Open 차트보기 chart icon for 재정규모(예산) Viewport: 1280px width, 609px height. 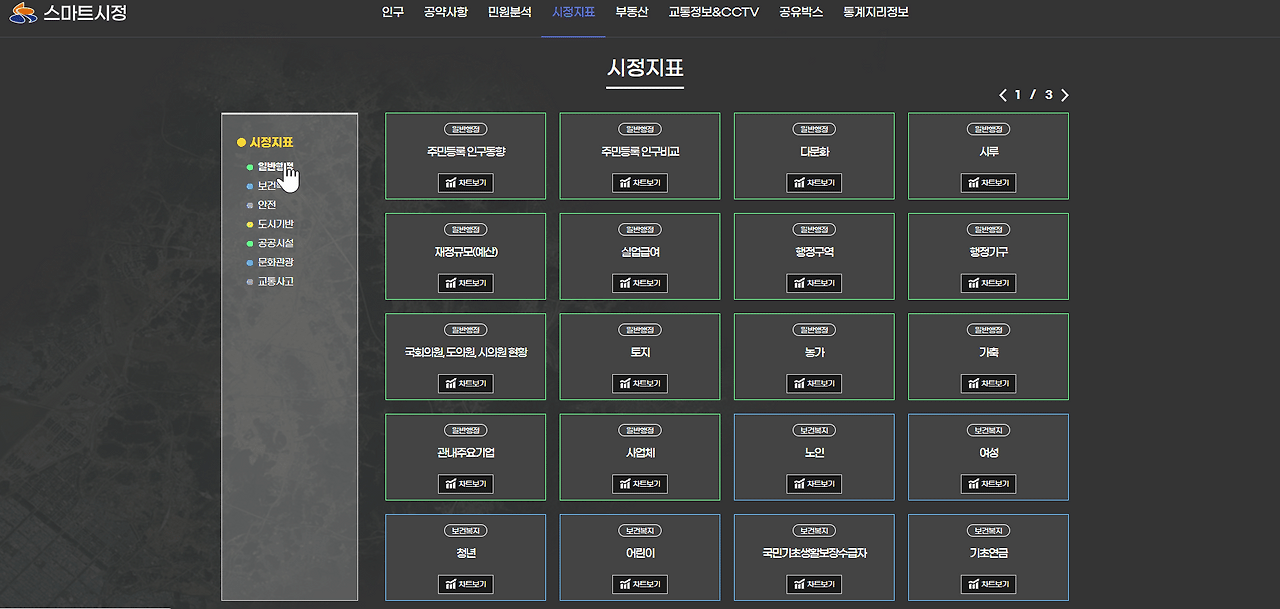[465, 283]
